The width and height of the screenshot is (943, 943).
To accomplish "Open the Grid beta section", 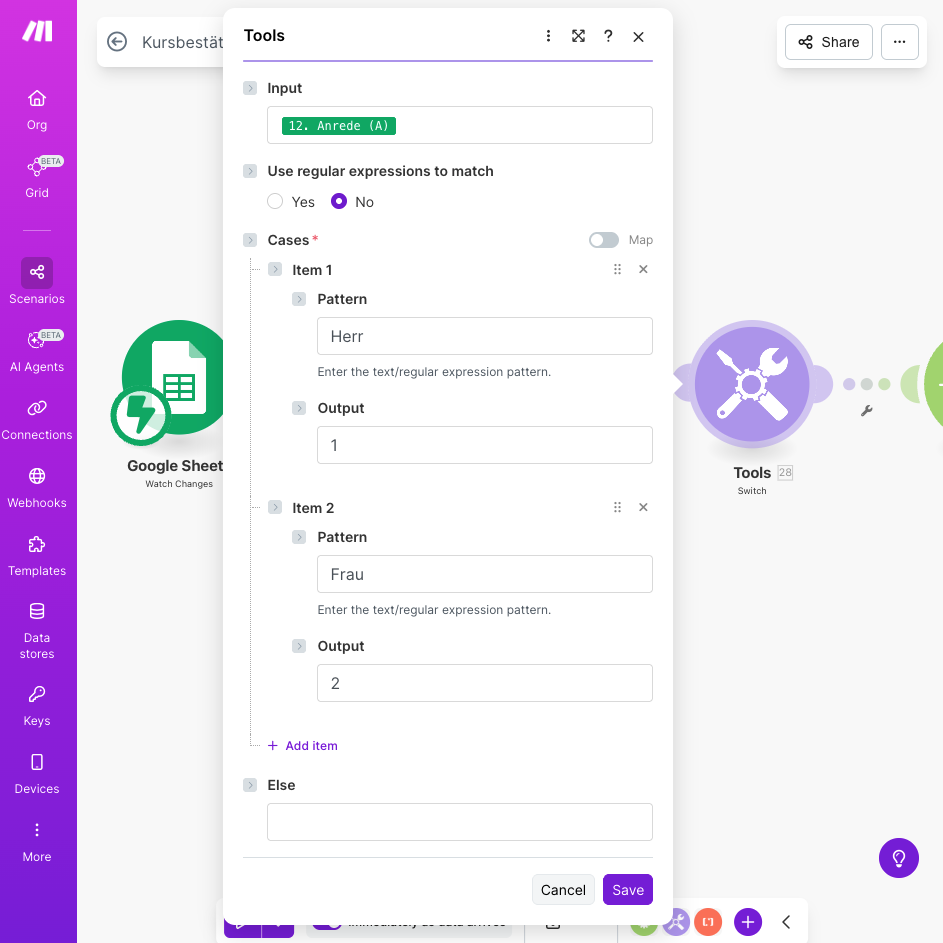I will 37,177.
